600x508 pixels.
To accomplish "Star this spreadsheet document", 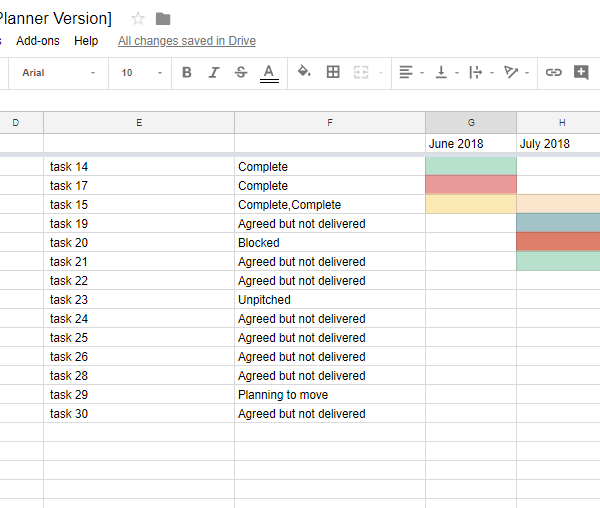I will tap(138, 19).
